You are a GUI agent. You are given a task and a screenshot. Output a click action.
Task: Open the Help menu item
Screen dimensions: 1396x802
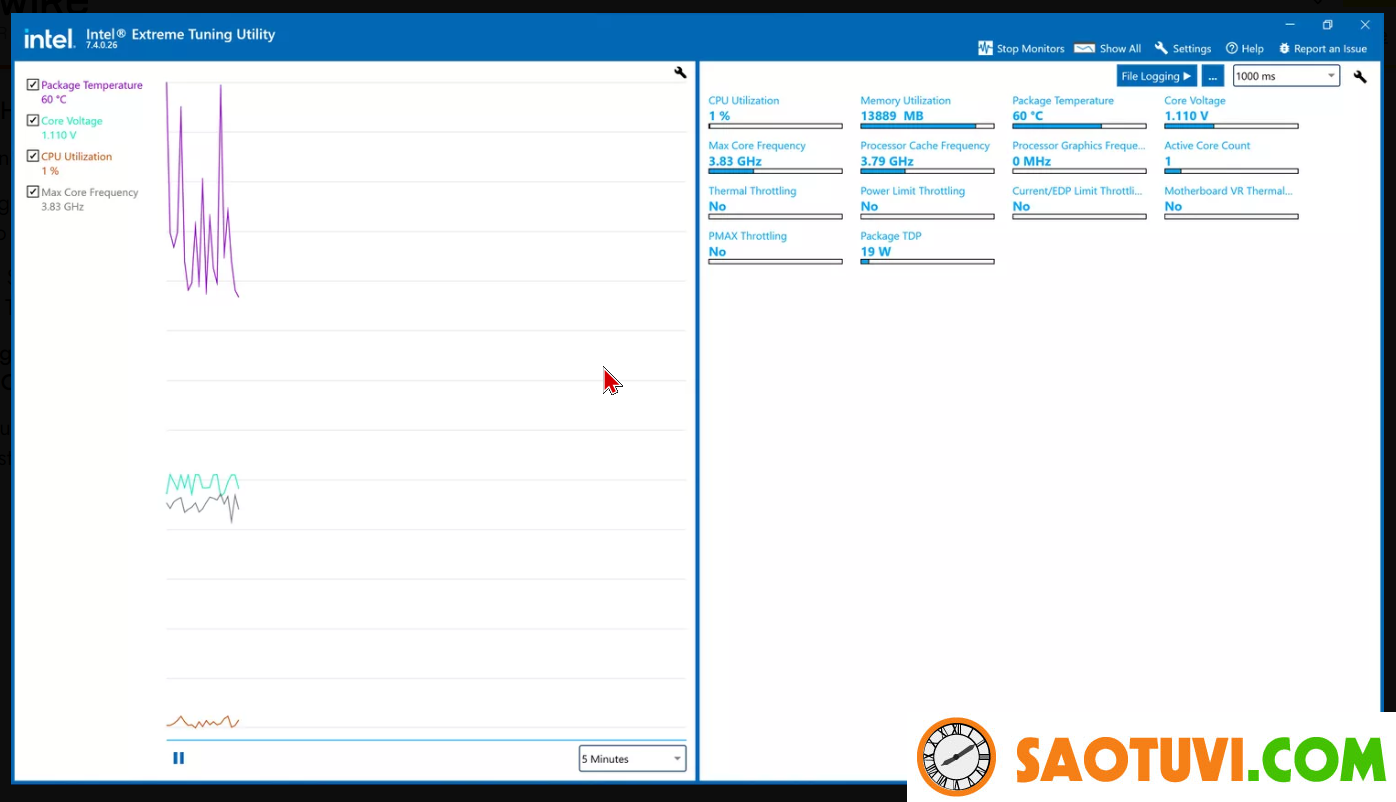coord(1245,48)
